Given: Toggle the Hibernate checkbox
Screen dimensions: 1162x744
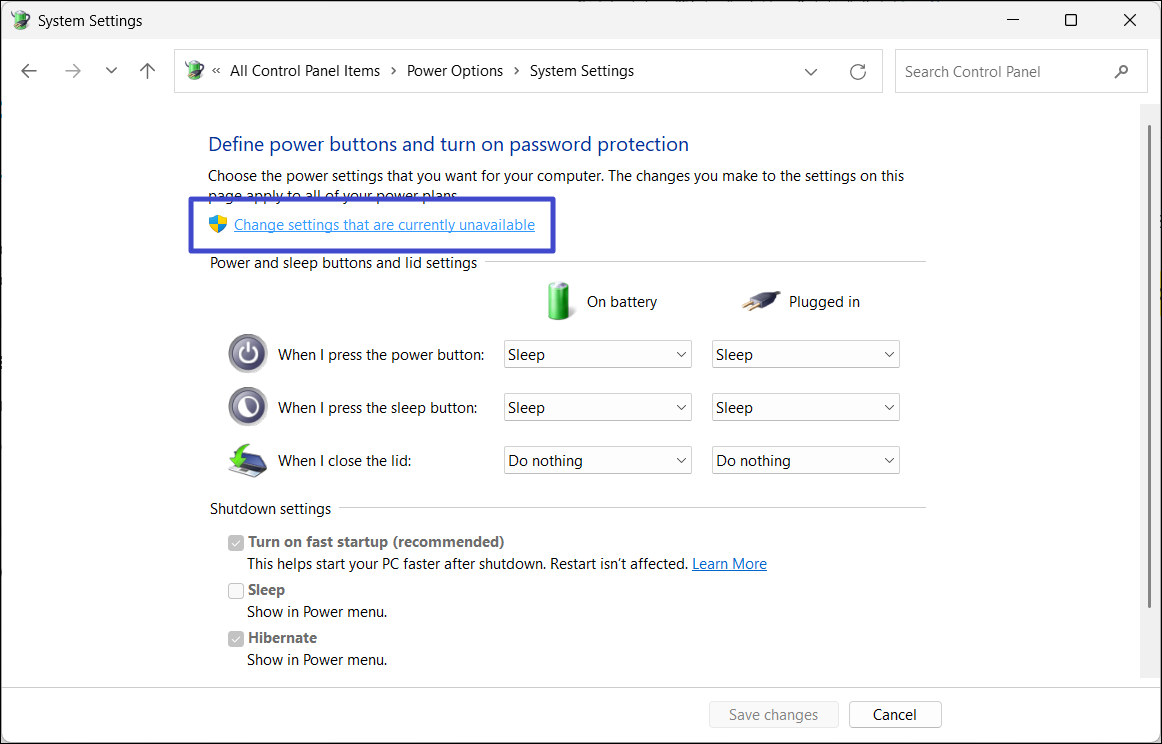Looking at the screenshot, I should (x=236, y=639).
